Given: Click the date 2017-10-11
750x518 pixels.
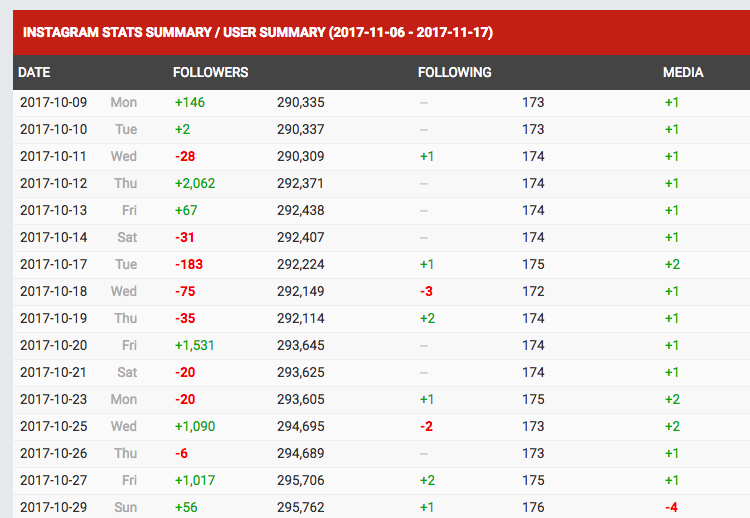Looking at the screenshot, I should [x=54, y=156].
